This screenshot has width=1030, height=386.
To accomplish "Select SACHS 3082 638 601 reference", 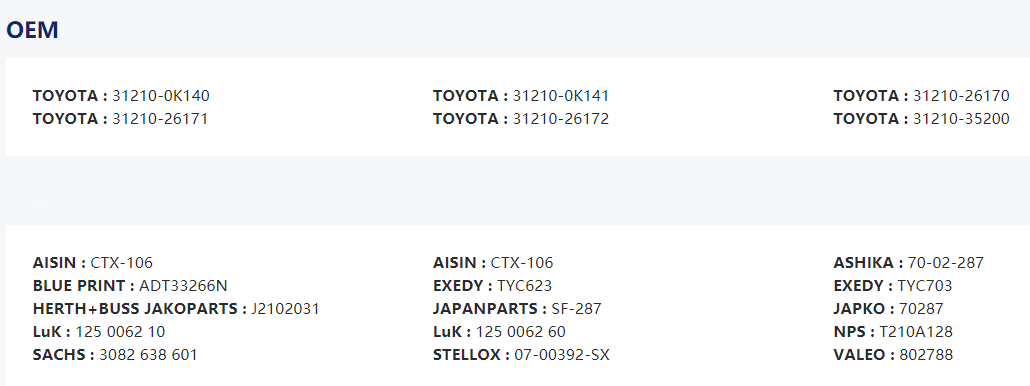I will coord(115,355).
